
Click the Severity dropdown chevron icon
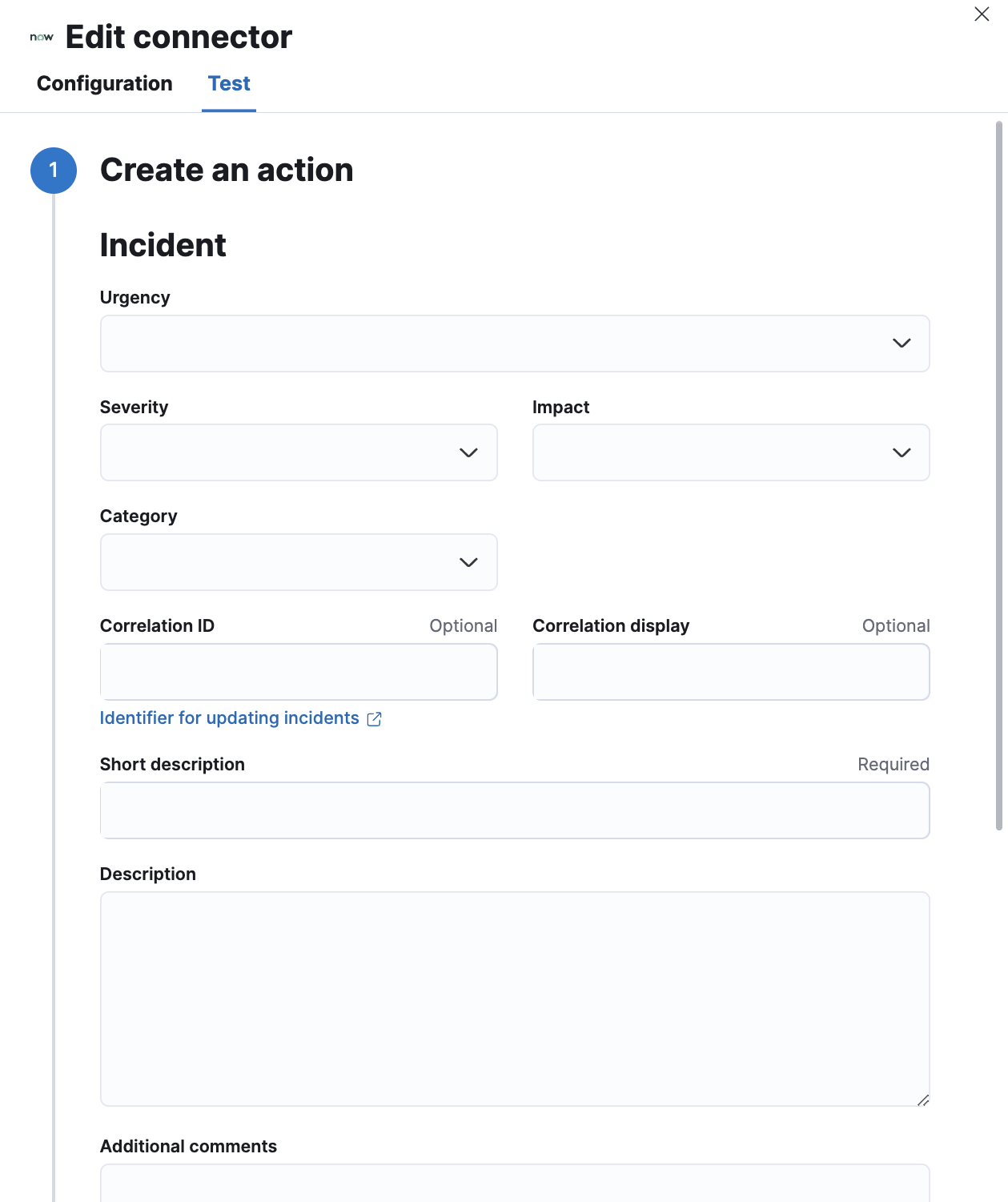[470, 452]
